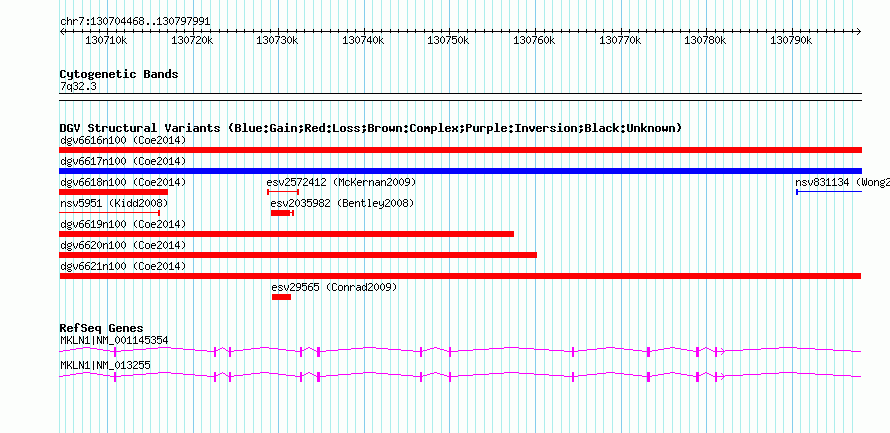The height and width of the screenshot is (433, 890).
Task: Open dgv6621n100 (Coe2014) label
Action: 123,266
